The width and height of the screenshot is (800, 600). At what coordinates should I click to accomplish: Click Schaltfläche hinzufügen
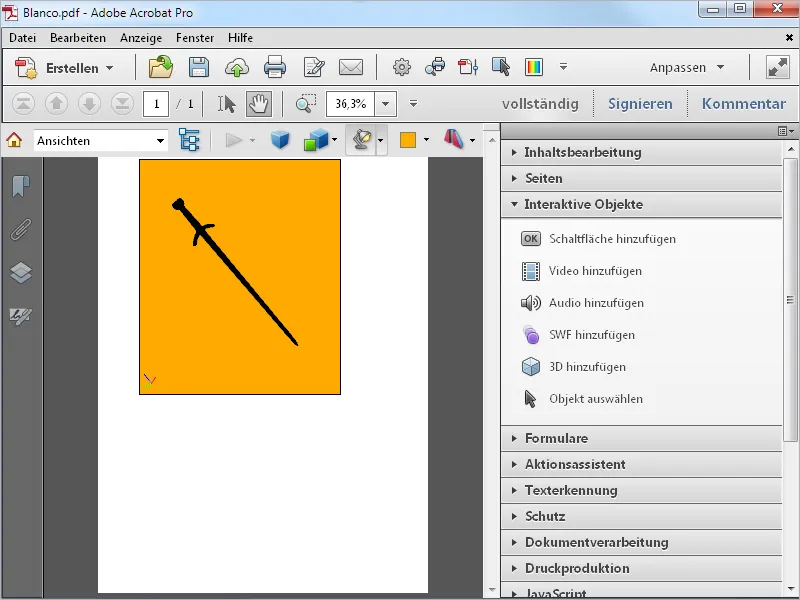[598, 239]
